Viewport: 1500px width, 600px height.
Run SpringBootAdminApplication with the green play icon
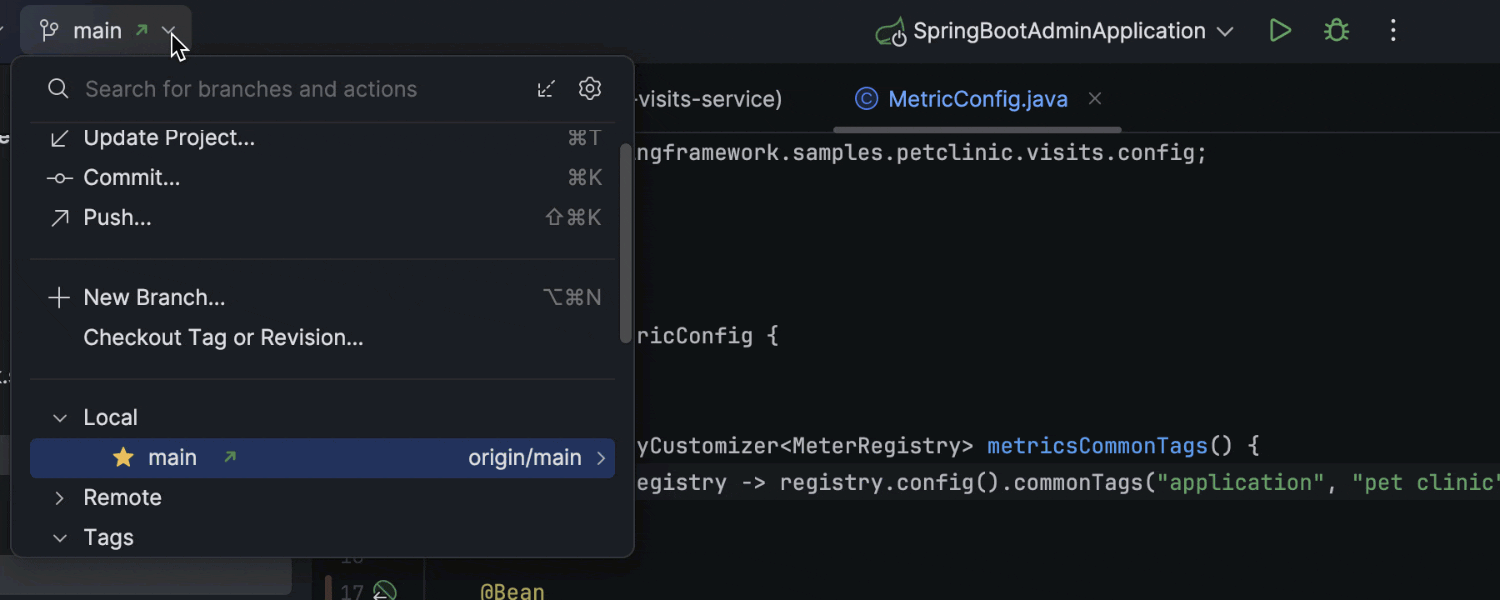pyautogui.click(x=1280, y=30)
